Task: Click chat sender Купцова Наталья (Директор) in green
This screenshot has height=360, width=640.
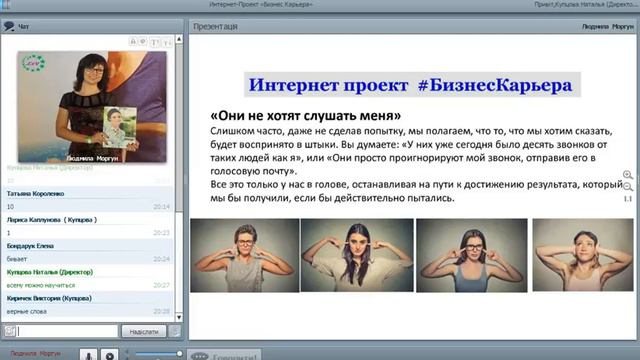Action: [x=50, y=272]
